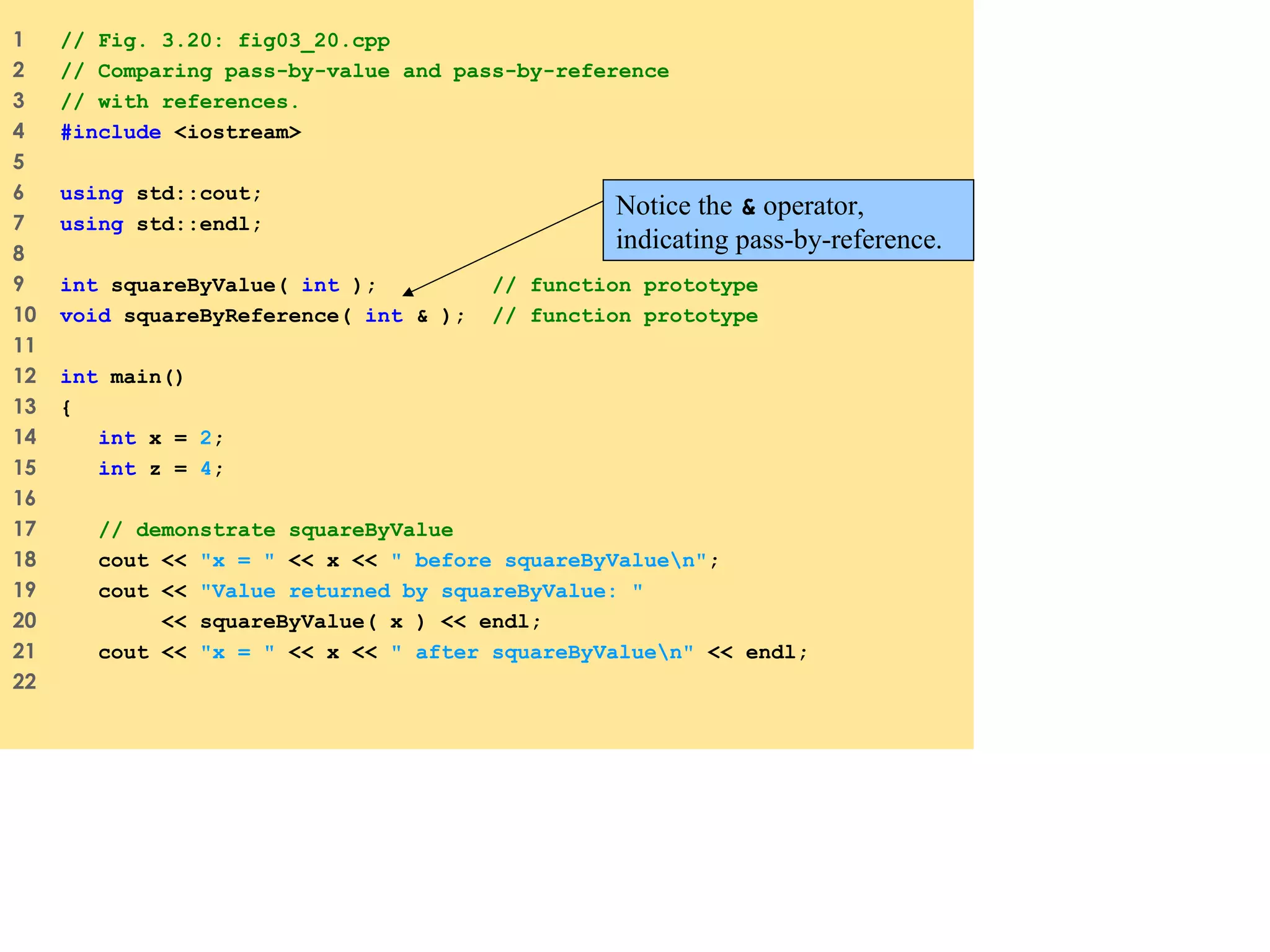1270x952 pixels.
Task: Select the 'using std::endl;' statement
Action: point(161,224)
